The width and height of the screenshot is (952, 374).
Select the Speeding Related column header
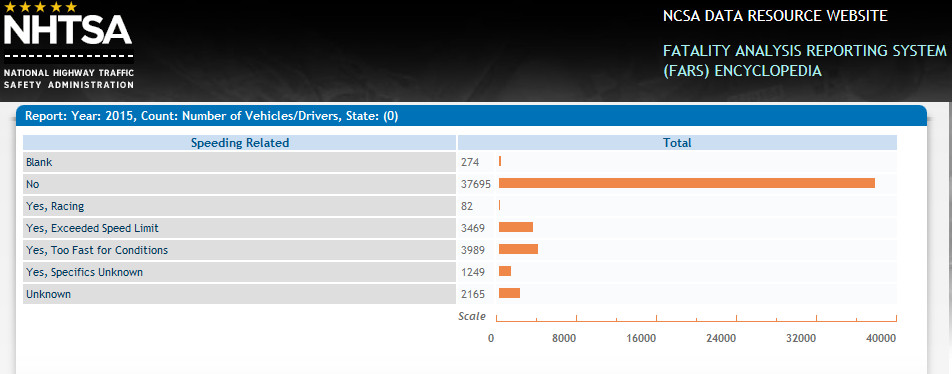(240, 143)
